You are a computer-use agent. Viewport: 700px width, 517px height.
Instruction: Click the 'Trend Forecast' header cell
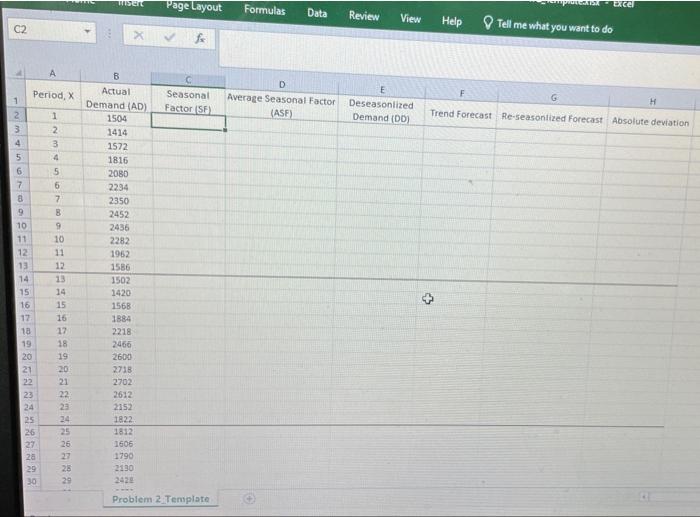(461, 114)
